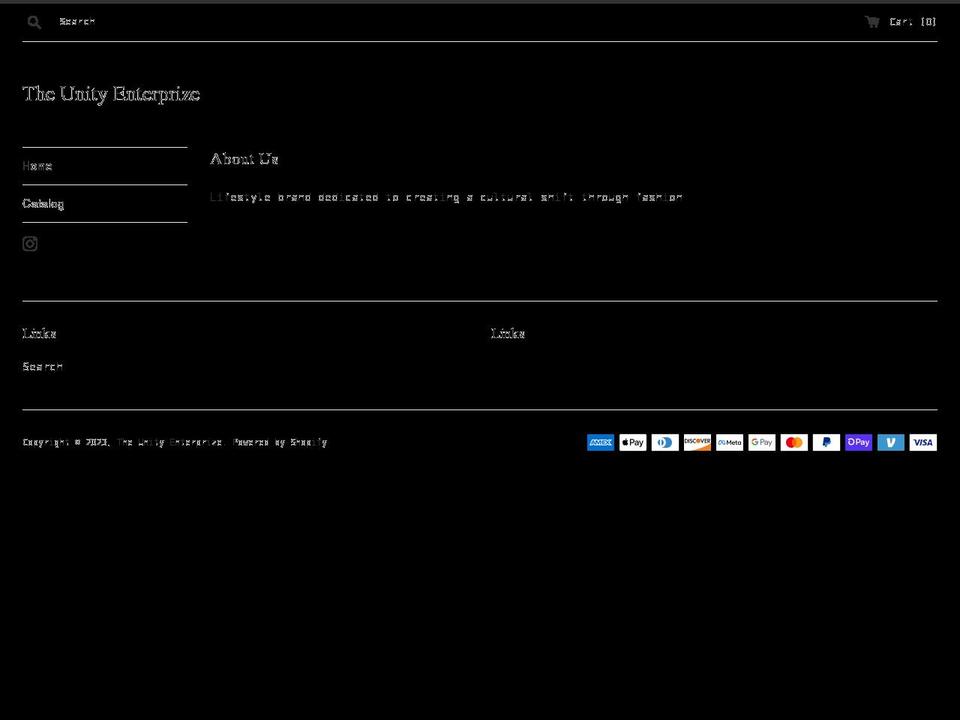Click the Shopify link in the copyright notice
960x720 pixels.
(x=308, y=442)
